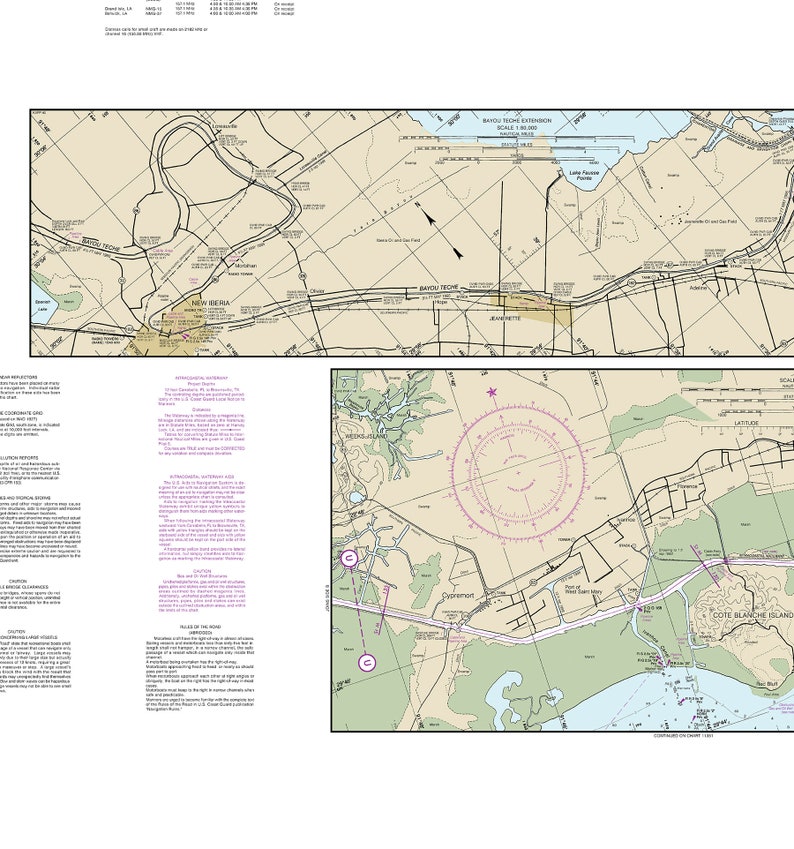Select the Morbihan place label
This screenshot has width=794, height=849.
[246, 266]
